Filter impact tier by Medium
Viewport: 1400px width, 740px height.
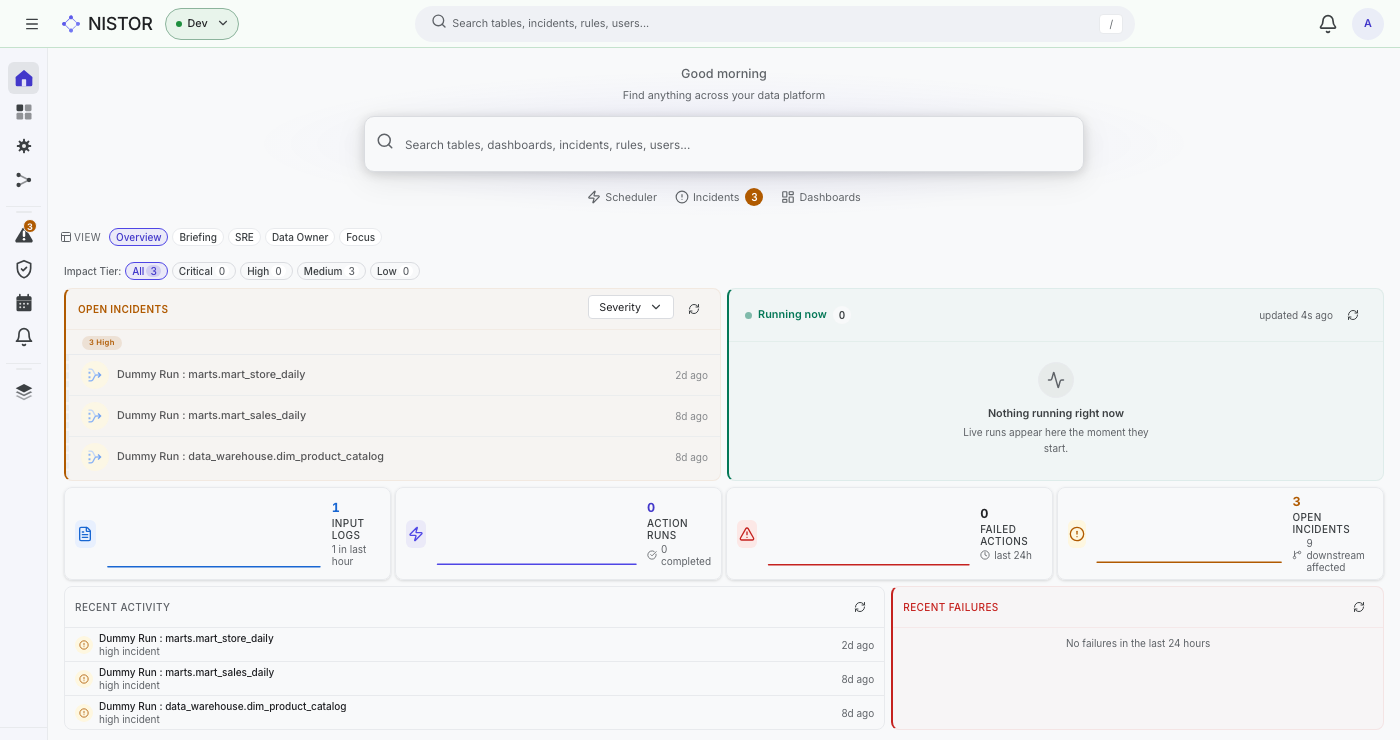point(331,271)
